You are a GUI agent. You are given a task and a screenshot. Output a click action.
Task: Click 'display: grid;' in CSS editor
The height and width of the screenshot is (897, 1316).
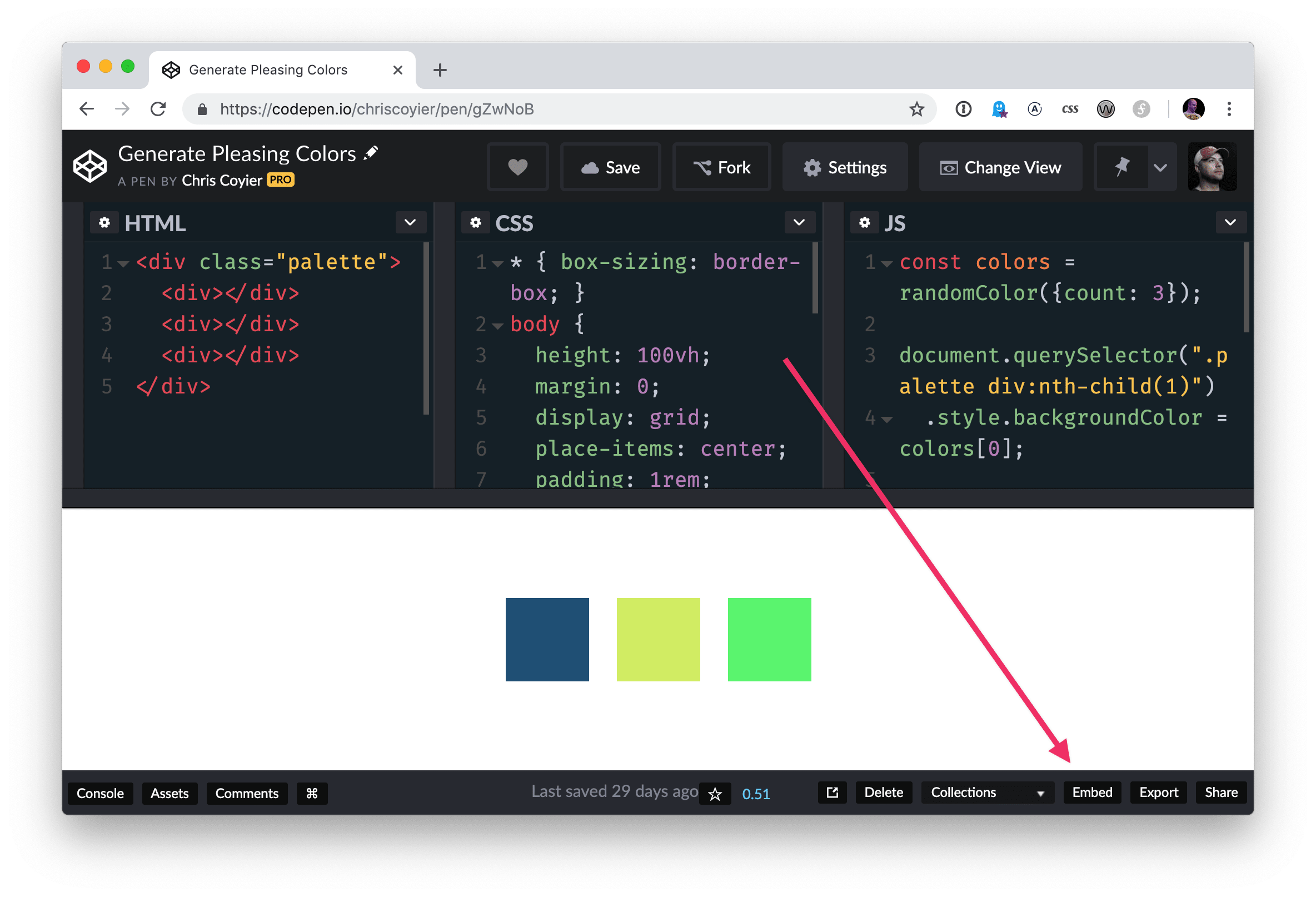pos(622,417)
